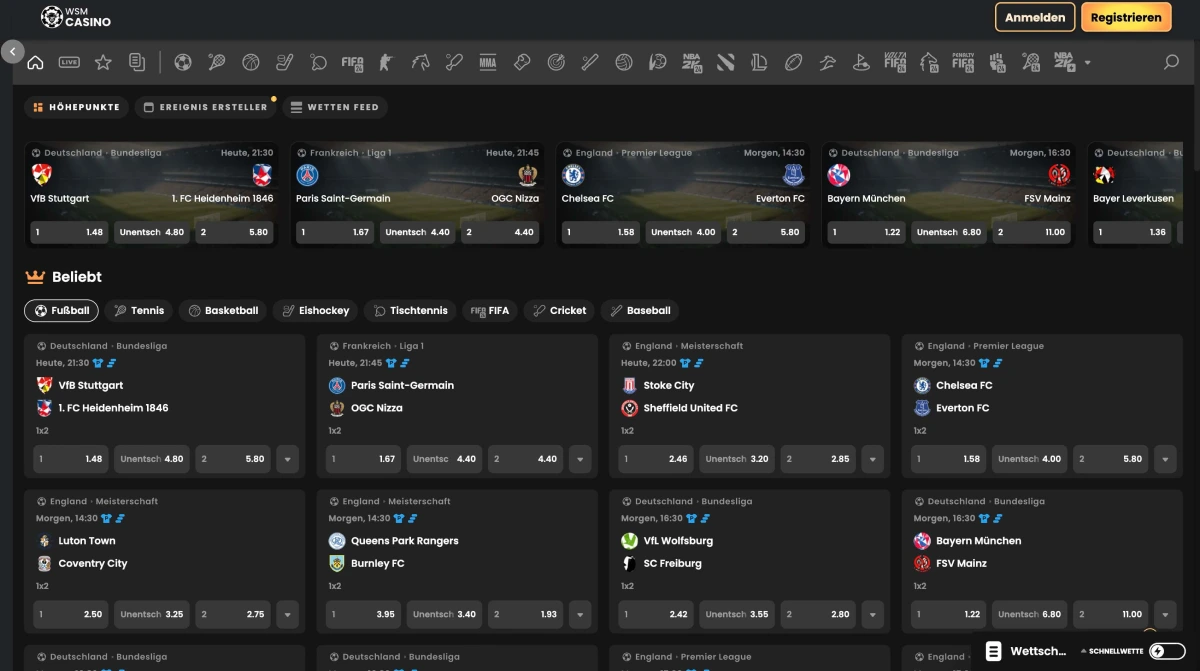The image size is (1200, 671).
Task: Go to the Home icon in sports bar
Action: pyautogui.click(x=35, y=62)
